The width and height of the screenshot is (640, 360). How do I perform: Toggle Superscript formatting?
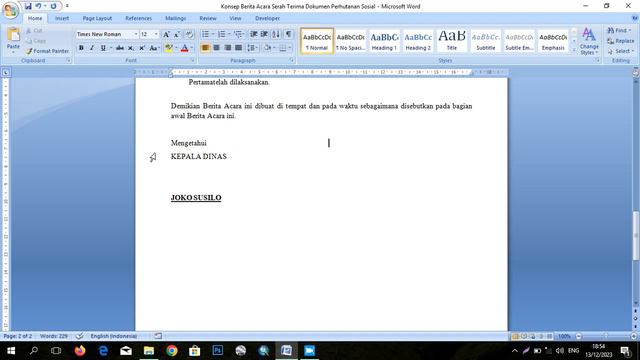click(x=142, y=48)
